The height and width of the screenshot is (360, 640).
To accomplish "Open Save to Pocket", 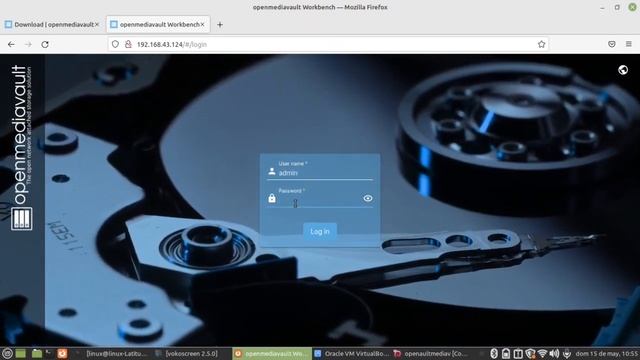I will [612, 44].
